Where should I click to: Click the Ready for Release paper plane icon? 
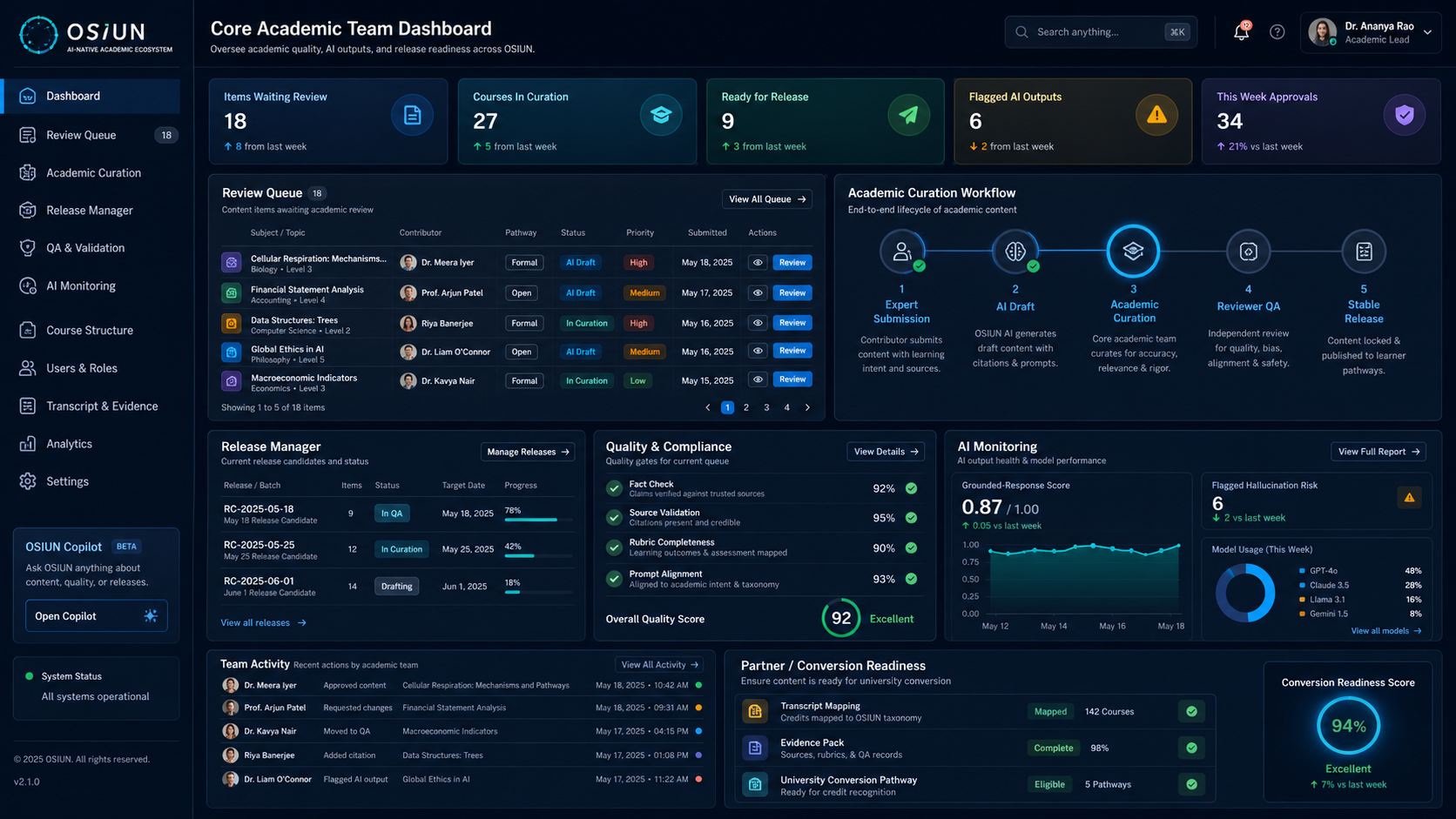point(908,115)
